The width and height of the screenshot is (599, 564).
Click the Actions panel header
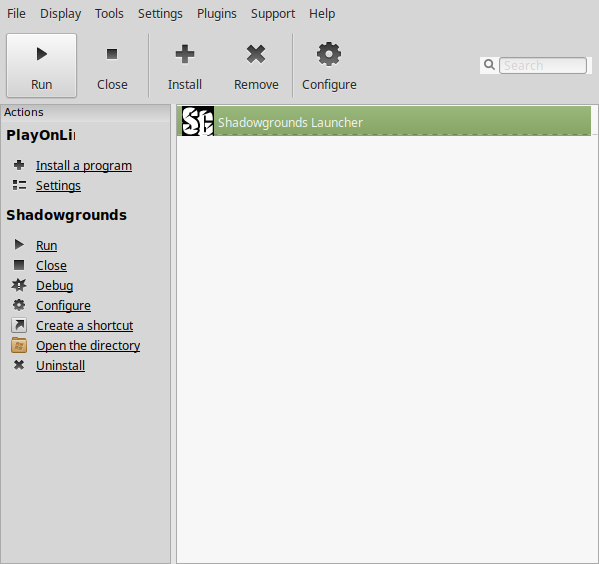(86, 112)
